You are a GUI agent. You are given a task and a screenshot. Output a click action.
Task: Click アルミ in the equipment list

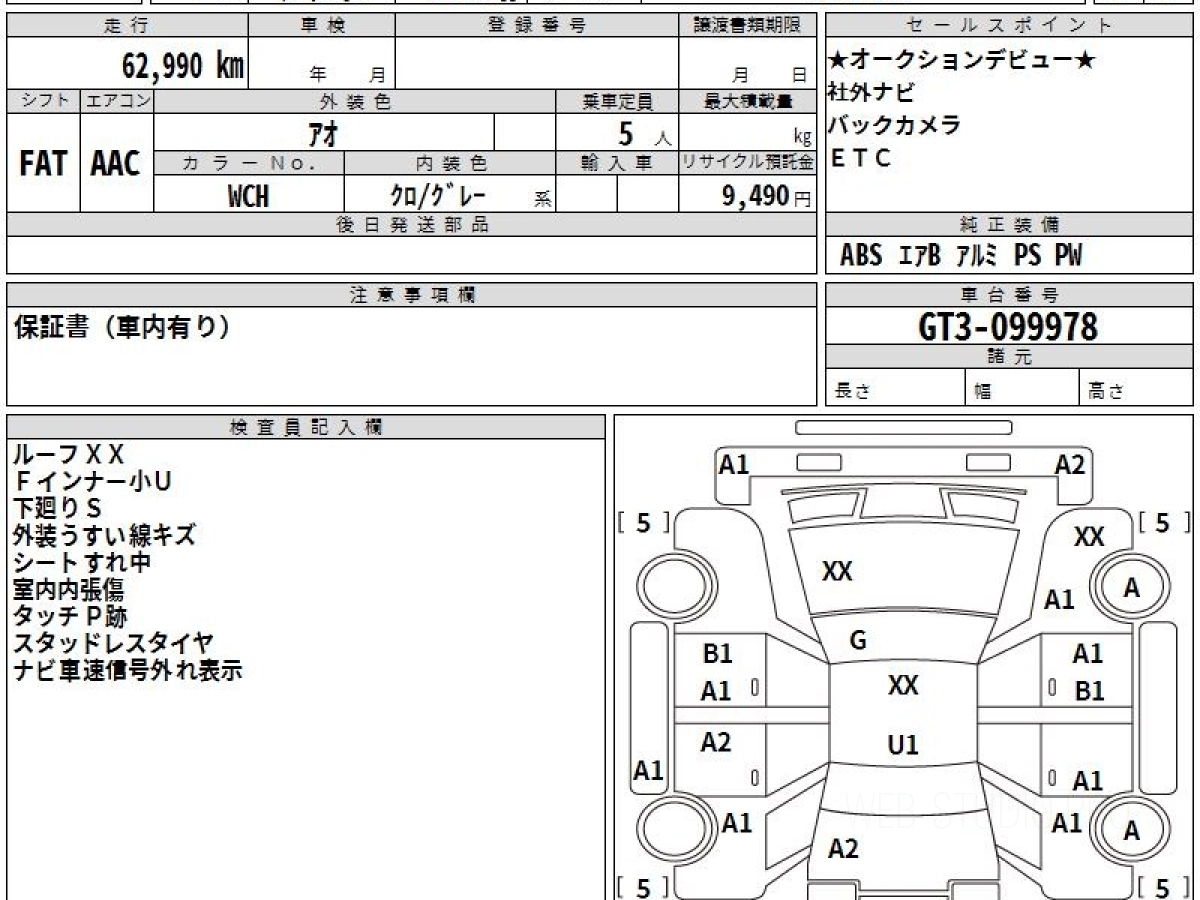click(977, 256)
